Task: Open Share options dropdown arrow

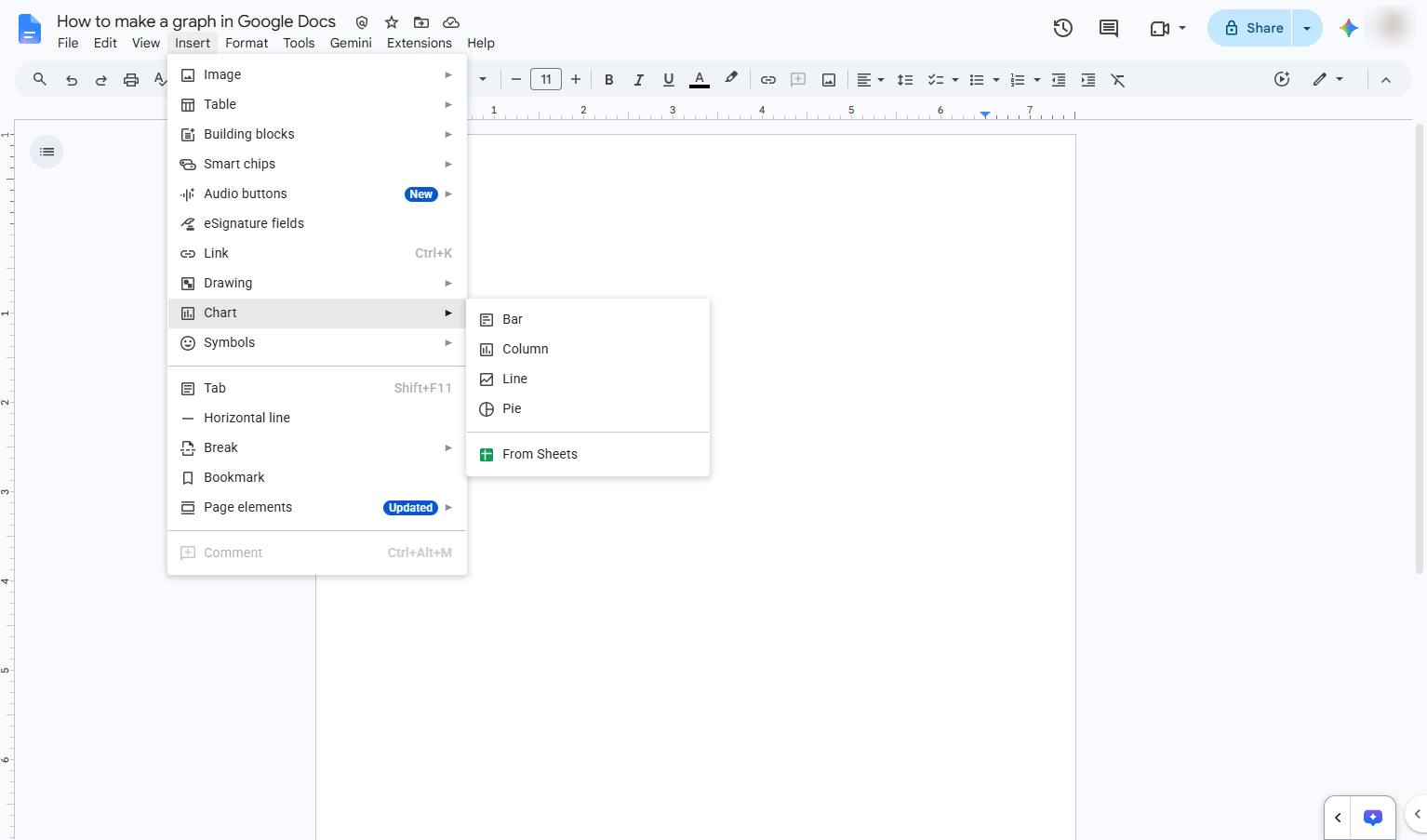Action: pos(1307,28)
